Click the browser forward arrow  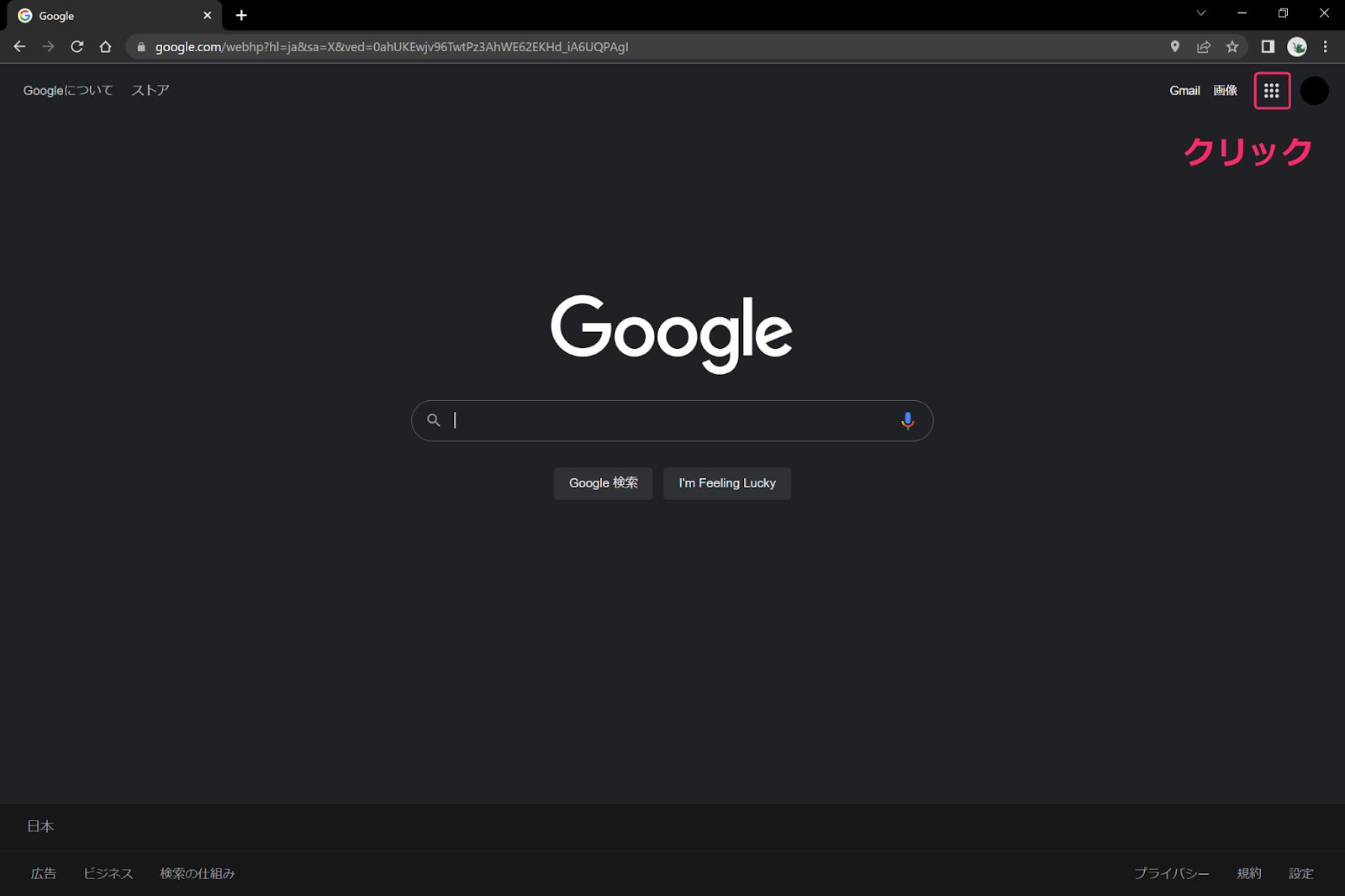pyautogui.click(x=48, y=47)
